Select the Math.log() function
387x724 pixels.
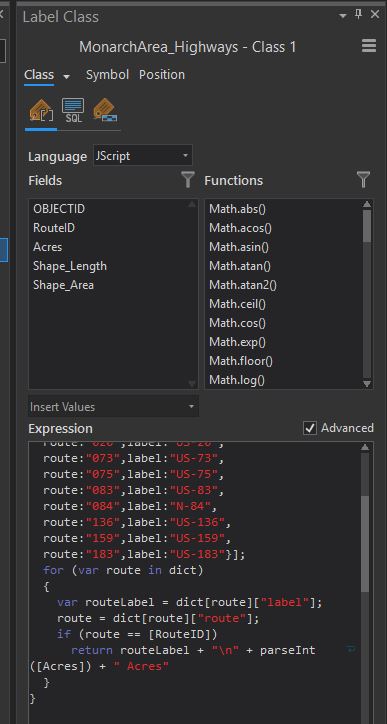(237, 380)
